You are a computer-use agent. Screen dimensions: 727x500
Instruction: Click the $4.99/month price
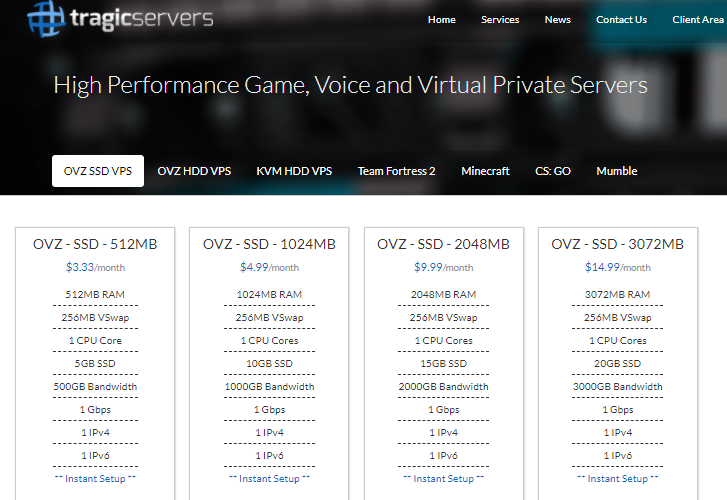tap(269, 268)
